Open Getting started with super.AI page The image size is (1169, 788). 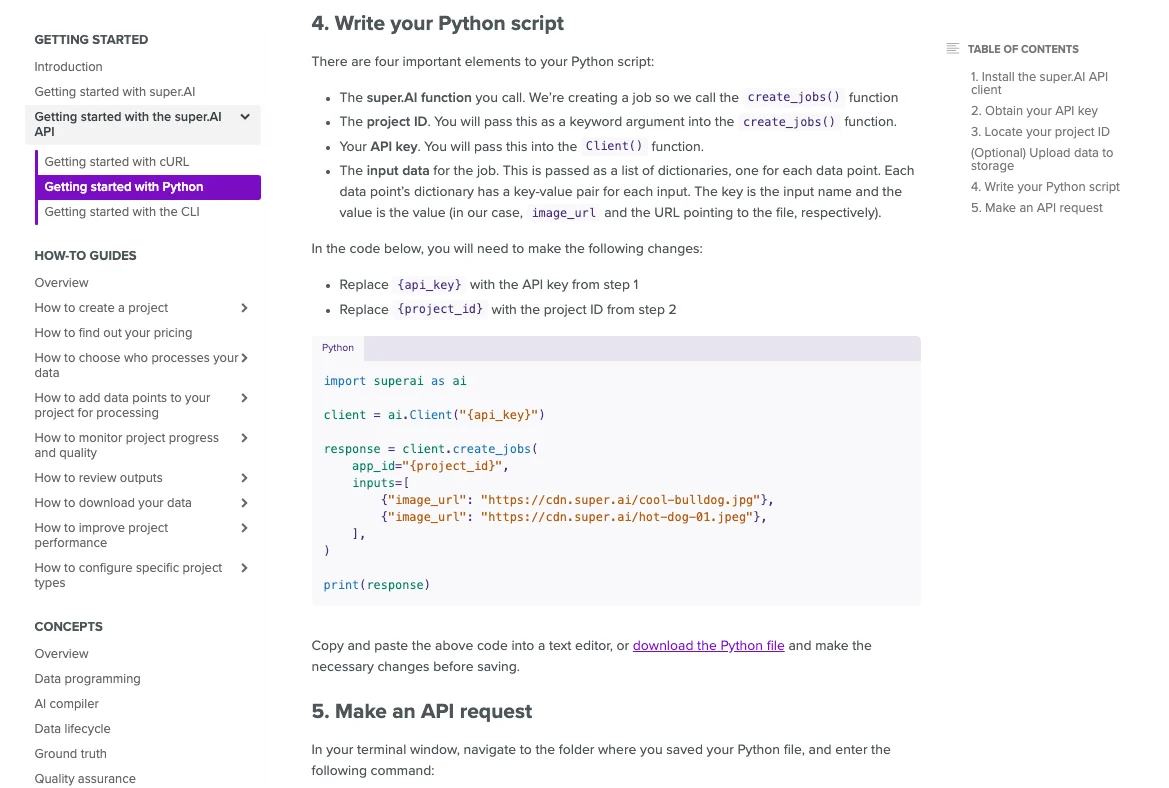click(x=115, y=92)
